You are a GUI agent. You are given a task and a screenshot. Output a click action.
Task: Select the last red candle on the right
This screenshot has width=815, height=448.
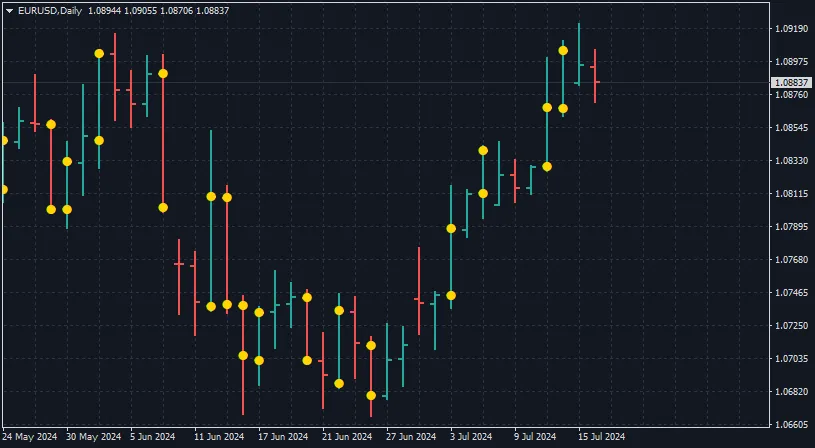pos(595,75)
